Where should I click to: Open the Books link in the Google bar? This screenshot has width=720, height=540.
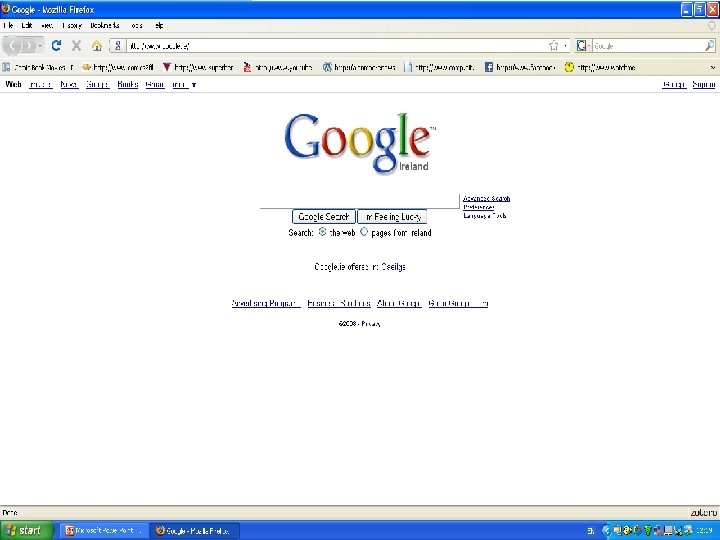(128, 84)
